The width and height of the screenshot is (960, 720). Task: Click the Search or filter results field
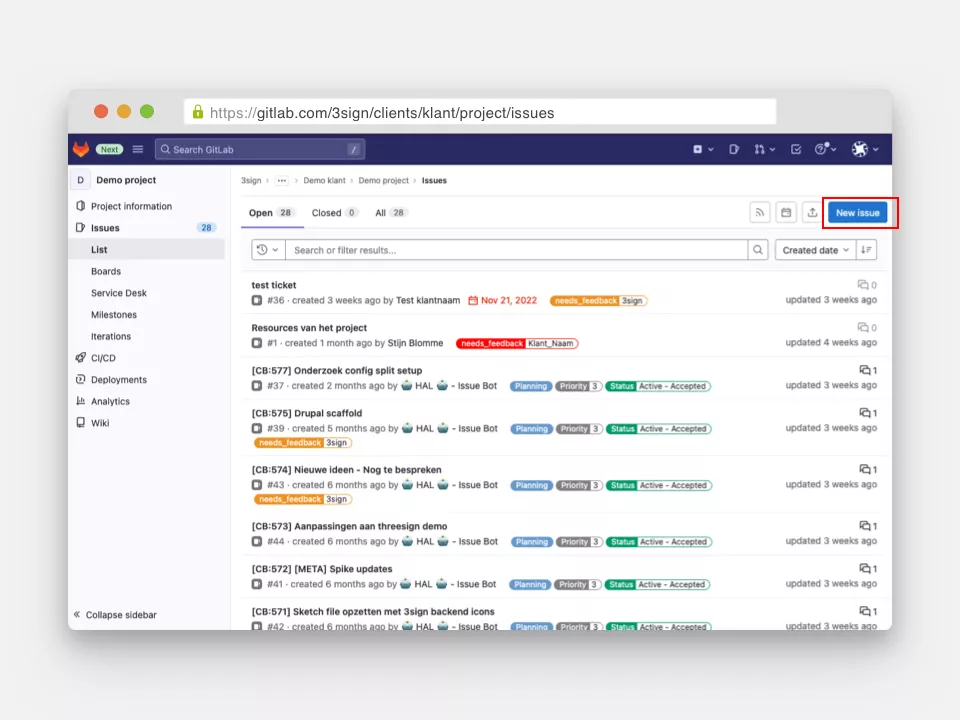click(515, 250)
